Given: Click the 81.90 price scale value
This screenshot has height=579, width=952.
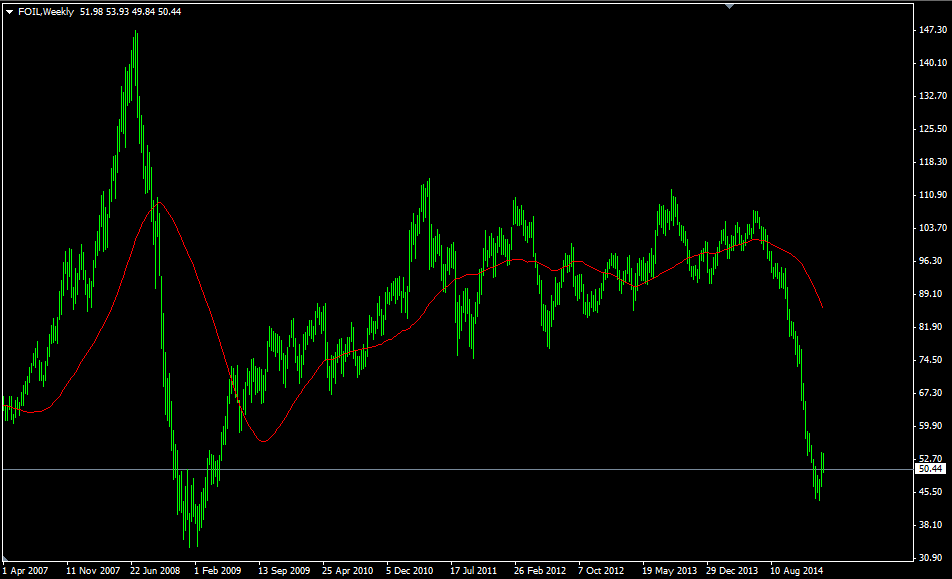Looking at the screenshot, I should tap(933, 327).
